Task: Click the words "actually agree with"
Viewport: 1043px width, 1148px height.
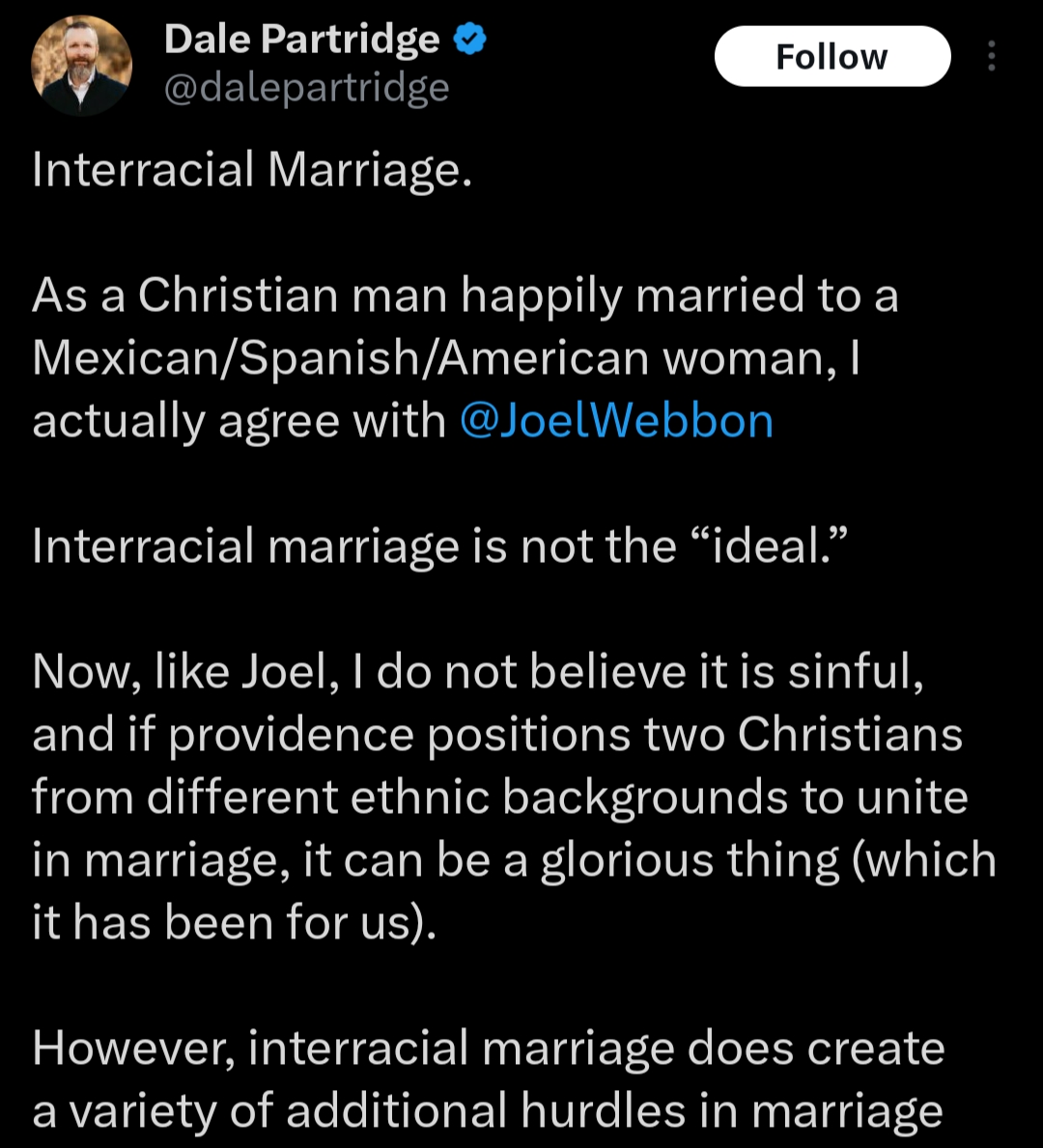Action: click(239, 421)
